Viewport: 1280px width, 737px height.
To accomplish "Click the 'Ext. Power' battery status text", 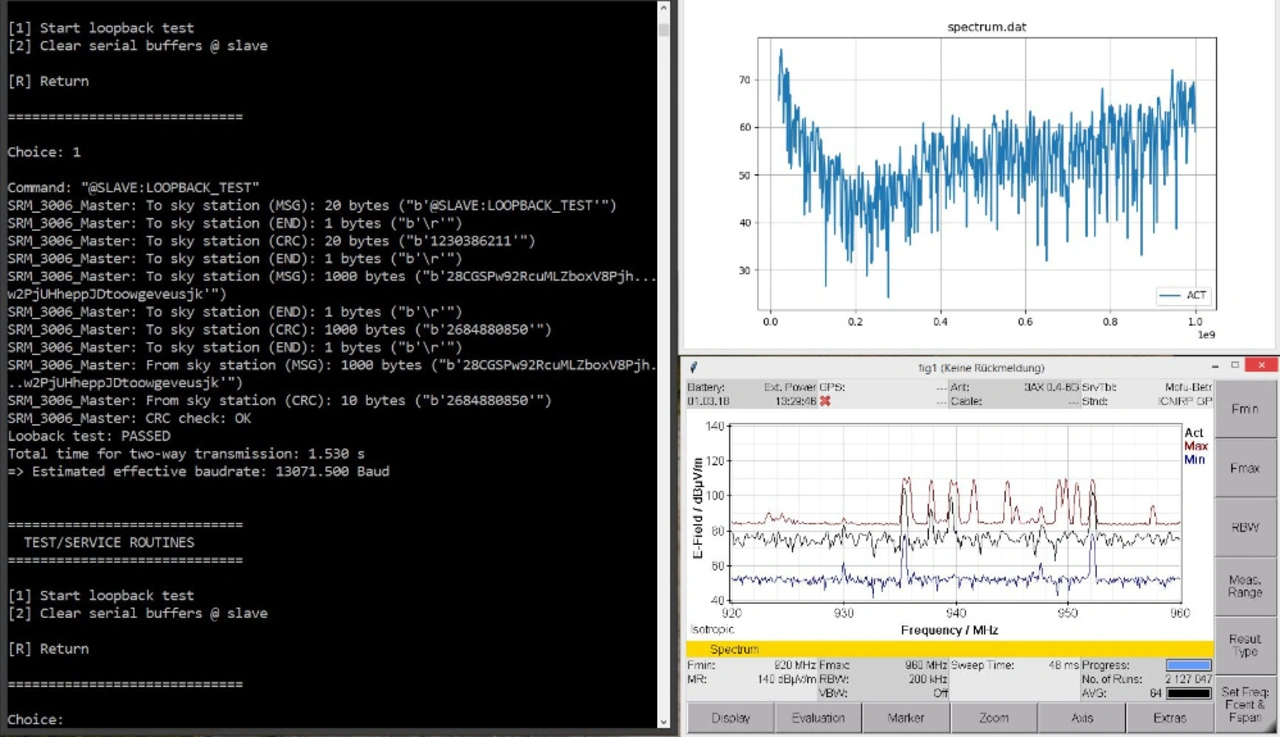I will (790, 387).
